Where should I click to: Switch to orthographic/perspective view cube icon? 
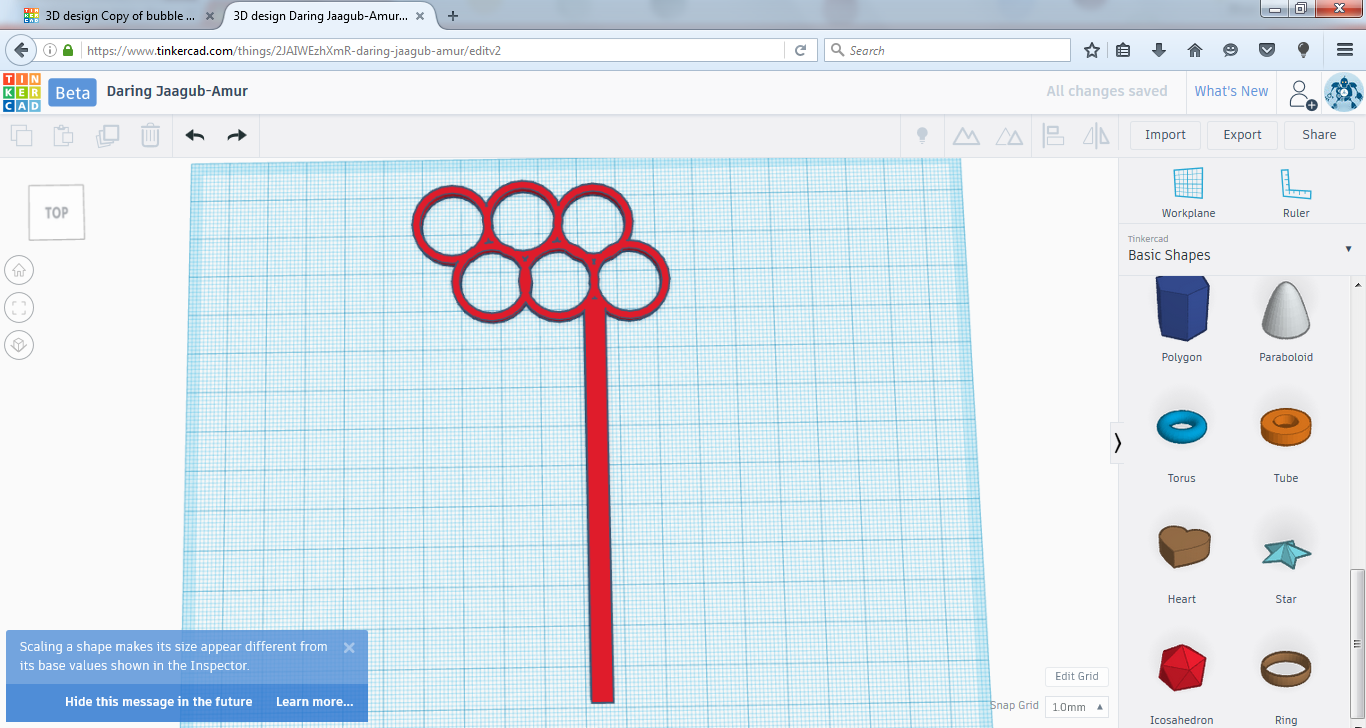[19, 345]
